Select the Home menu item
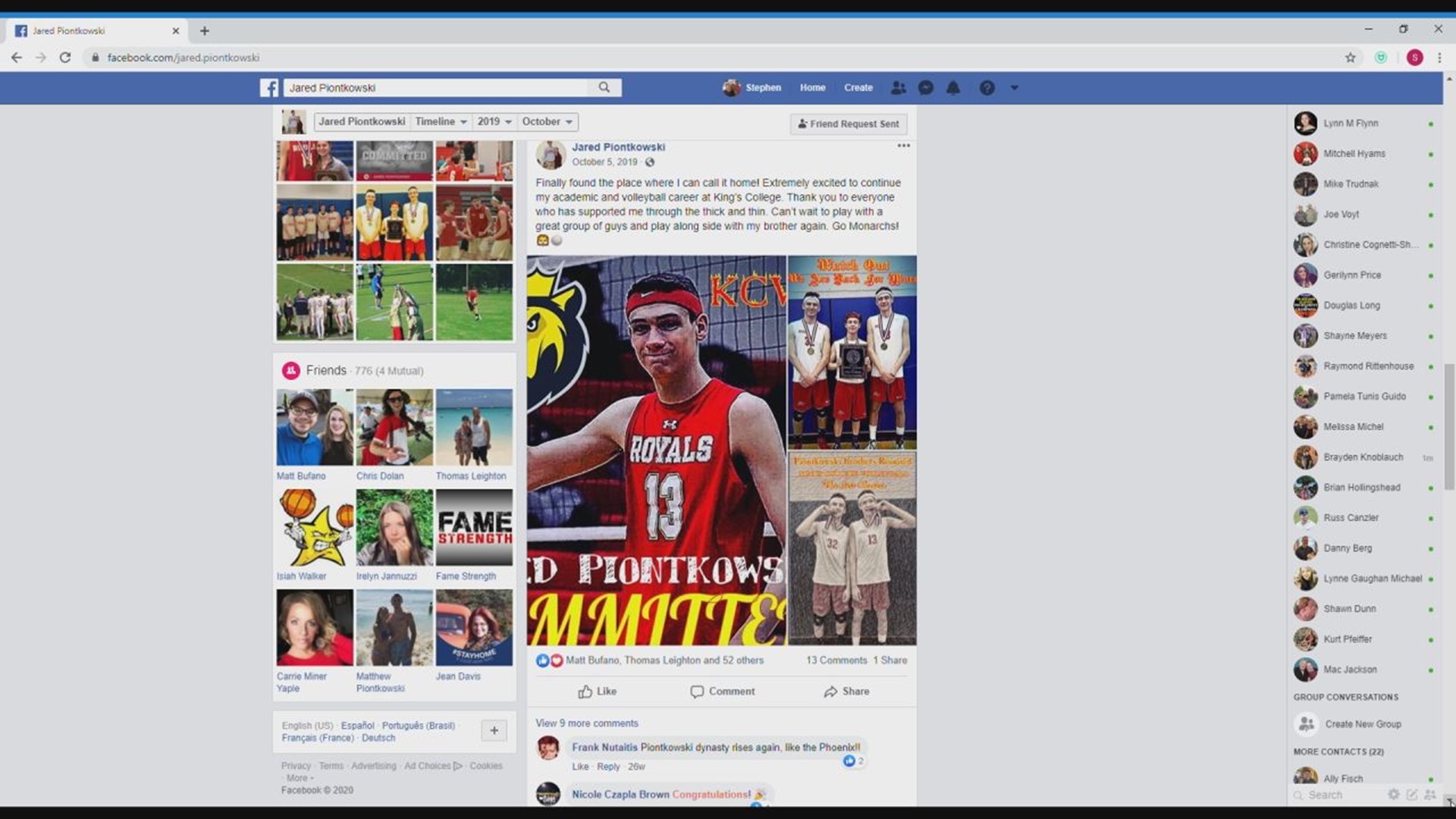Screen dimensions: 1456x819 (812, 88)
